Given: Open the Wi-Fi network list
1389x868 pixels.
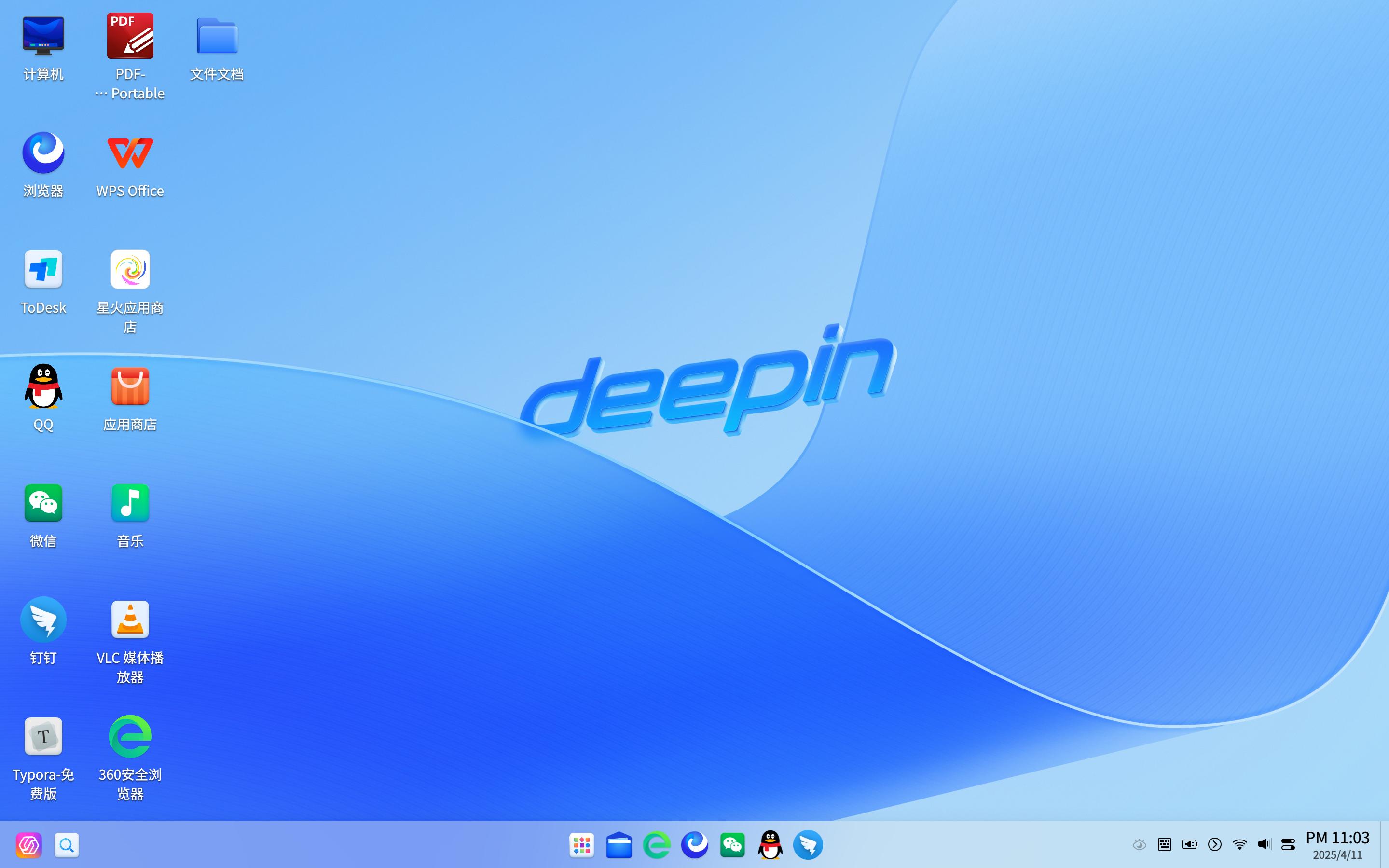Looking at the screenshot, I should 1240,844.
